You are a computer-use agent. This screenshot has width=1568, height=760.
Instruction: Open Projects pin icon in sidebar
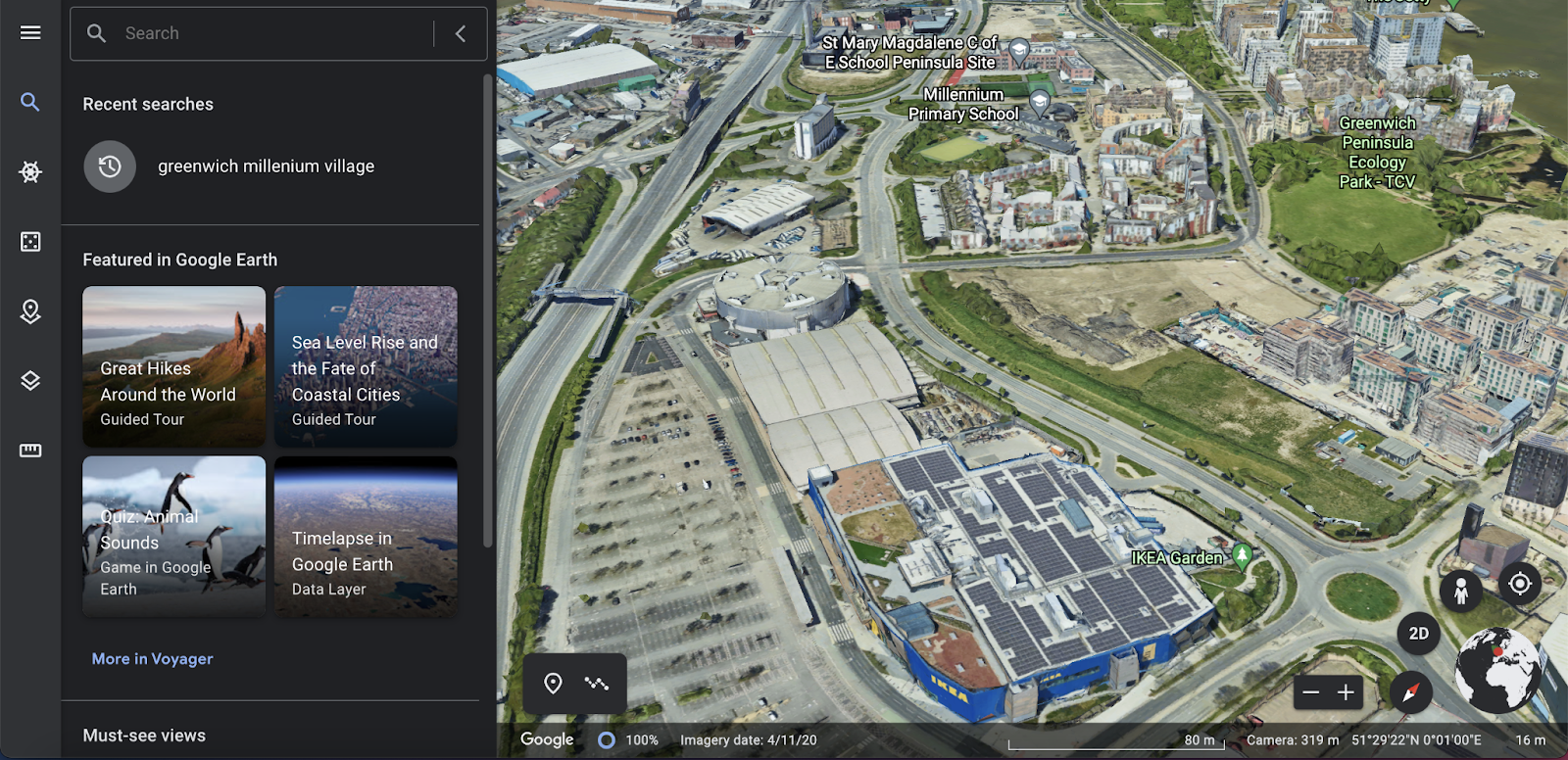(30, 311)
